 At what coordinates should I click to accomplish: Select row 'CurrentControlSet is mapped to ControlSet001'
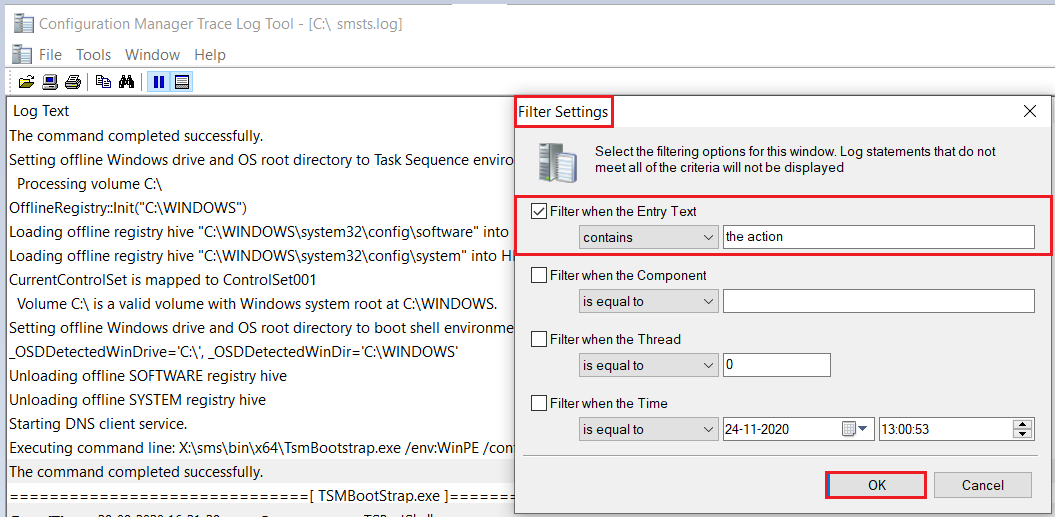260,279
